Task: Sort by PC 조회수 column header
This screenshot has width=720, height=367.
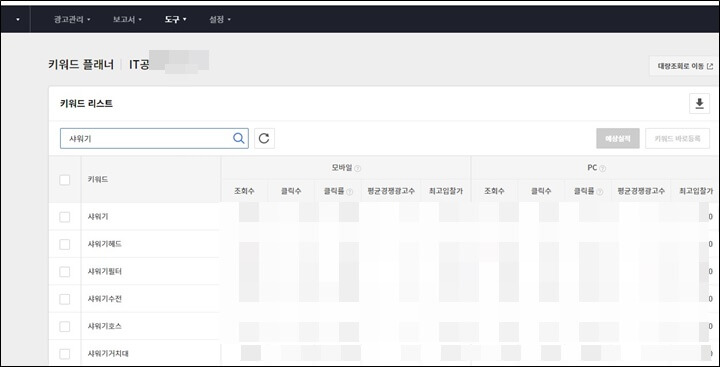Action: click(x=494, y=192)
